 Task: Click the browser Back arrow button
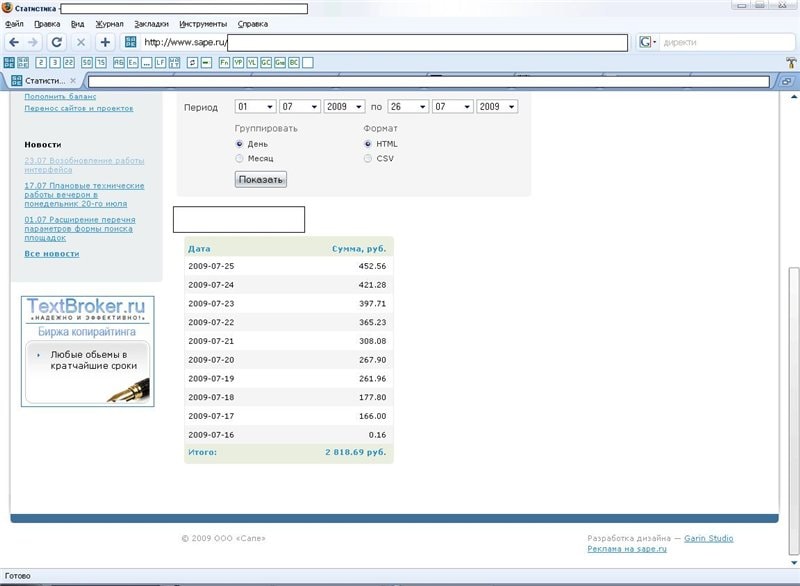click(x=14, y=42)
